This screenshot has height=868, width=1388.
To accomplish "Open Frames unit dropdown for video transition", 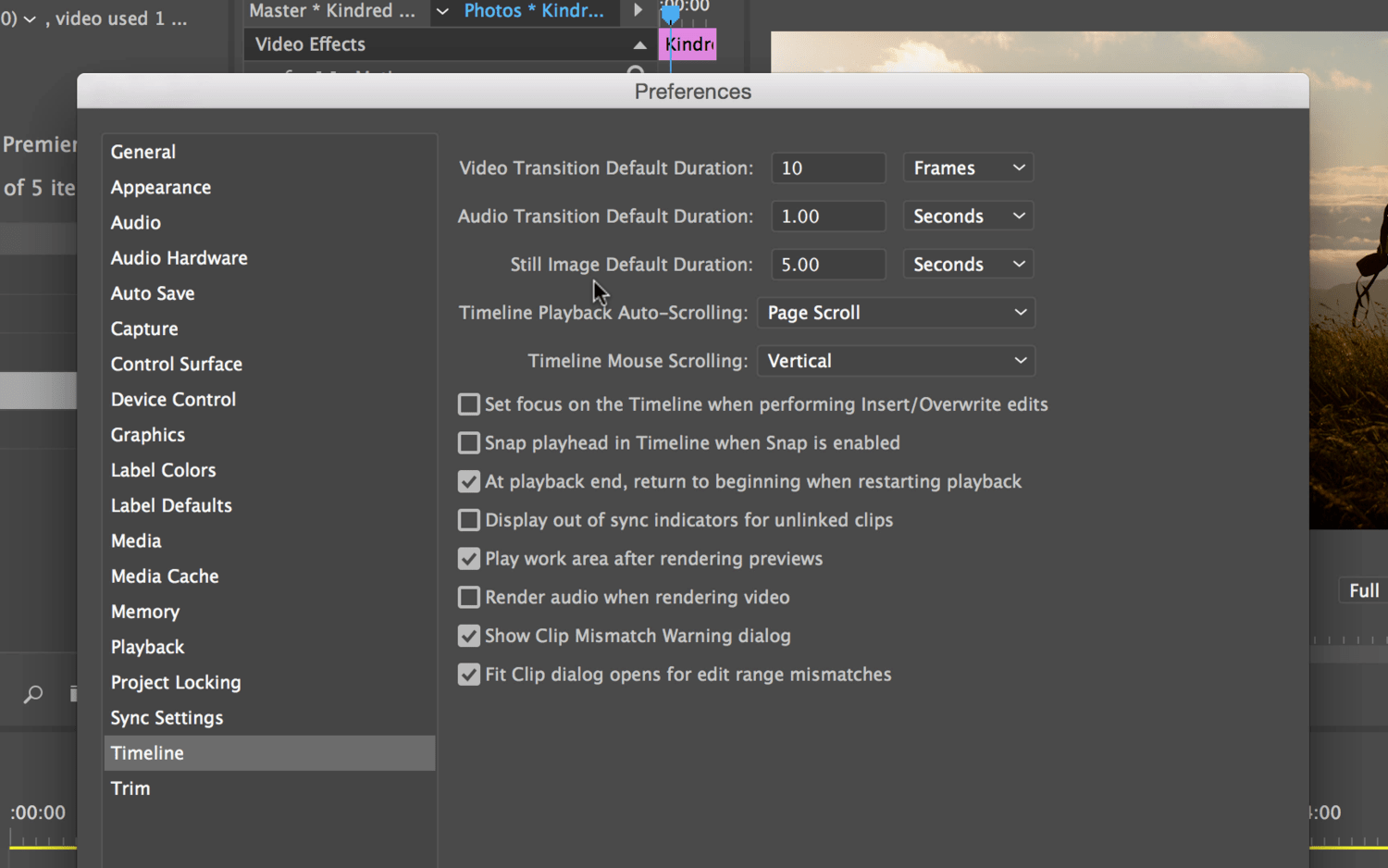I will pyautogui.click(x=968, y=167).
